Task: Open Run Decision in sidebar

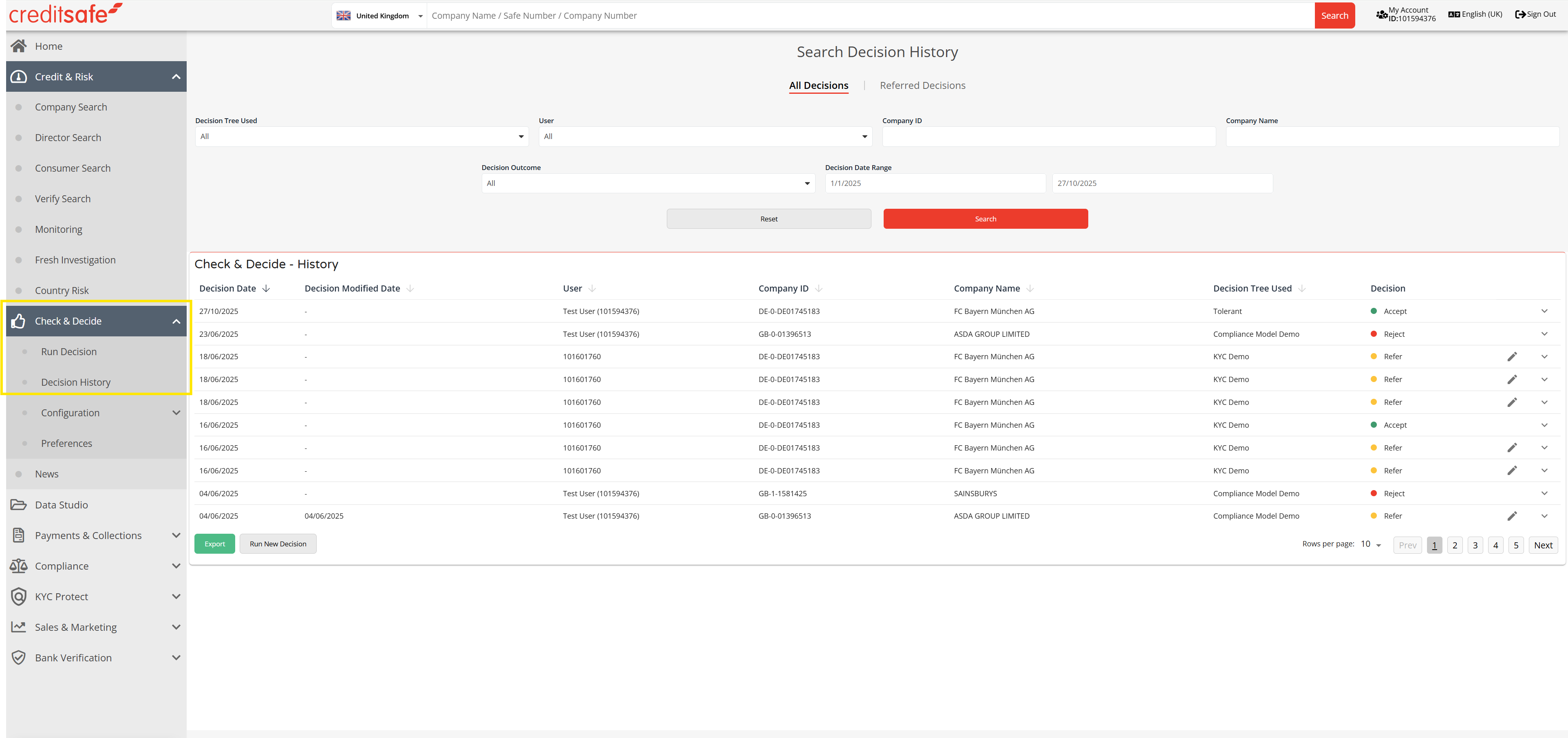Action: click(x=69, y=352)
